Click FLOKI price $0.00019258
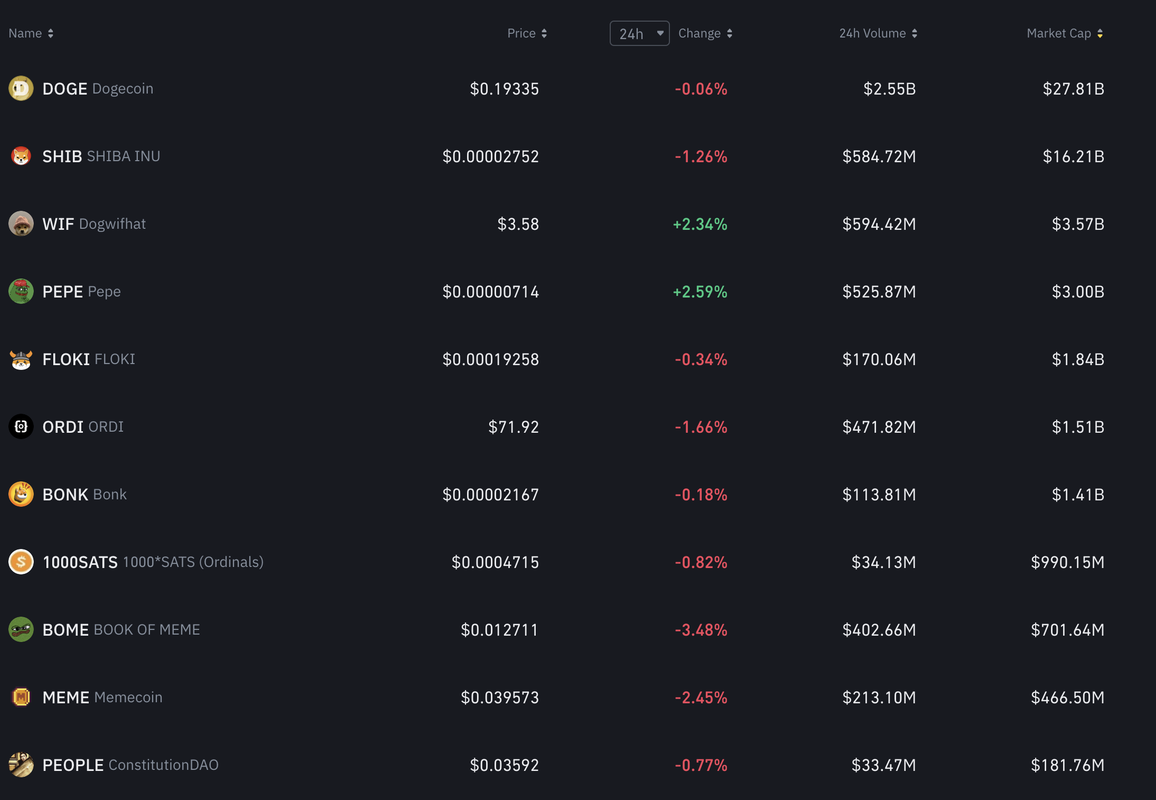 coord(490,359)
